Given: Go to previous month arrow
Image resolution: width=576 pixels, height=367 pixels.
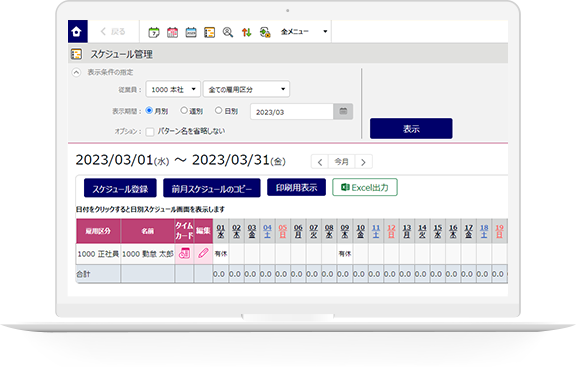Looking at the screenshot, I should (x=320, y=162).
